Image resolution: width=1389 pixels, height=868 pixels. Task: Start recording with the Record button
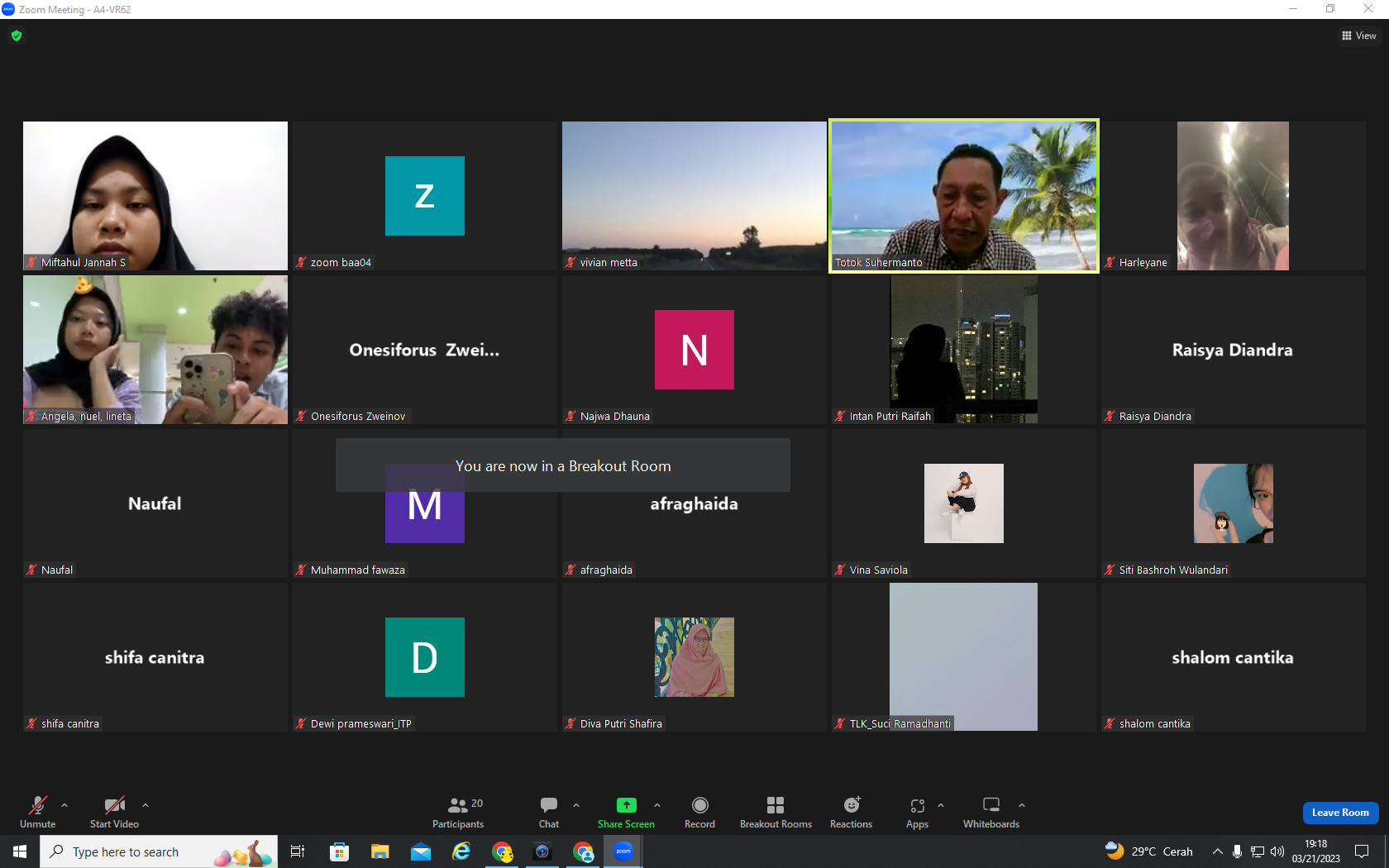699,813
